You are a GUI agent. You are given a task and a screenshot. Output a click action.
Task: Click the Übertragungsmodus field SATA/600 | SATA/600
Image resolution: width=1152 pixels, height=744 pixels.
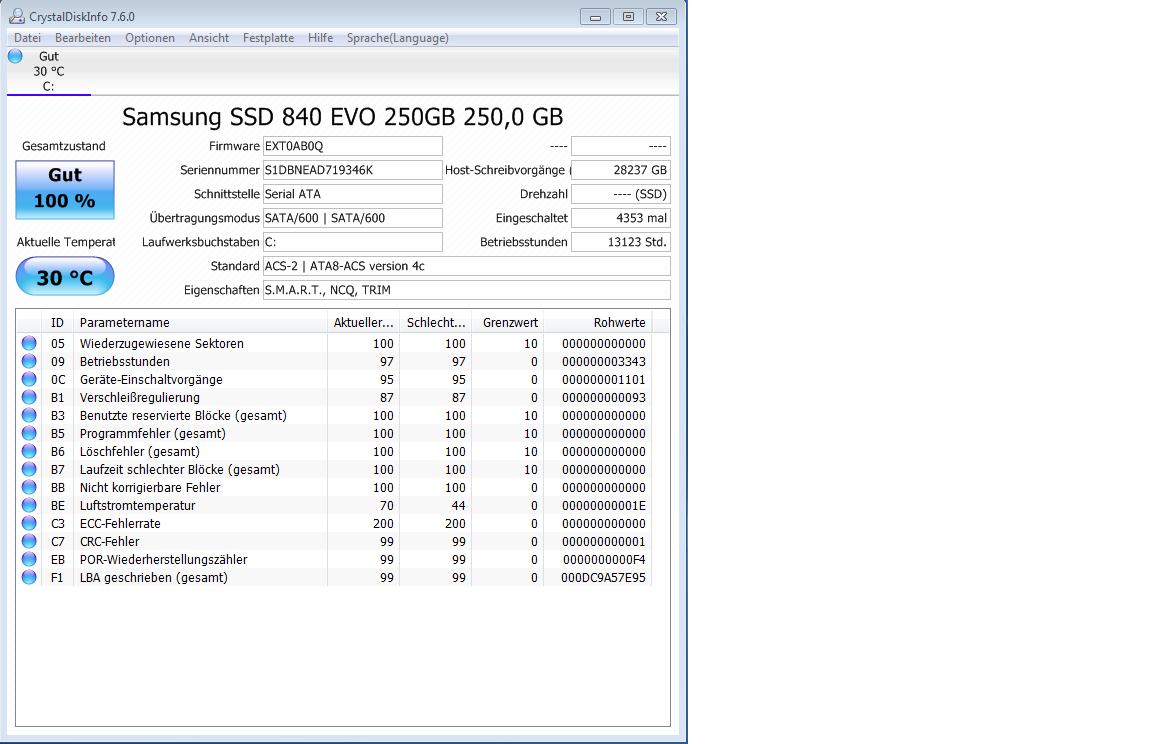click(353, 218)
